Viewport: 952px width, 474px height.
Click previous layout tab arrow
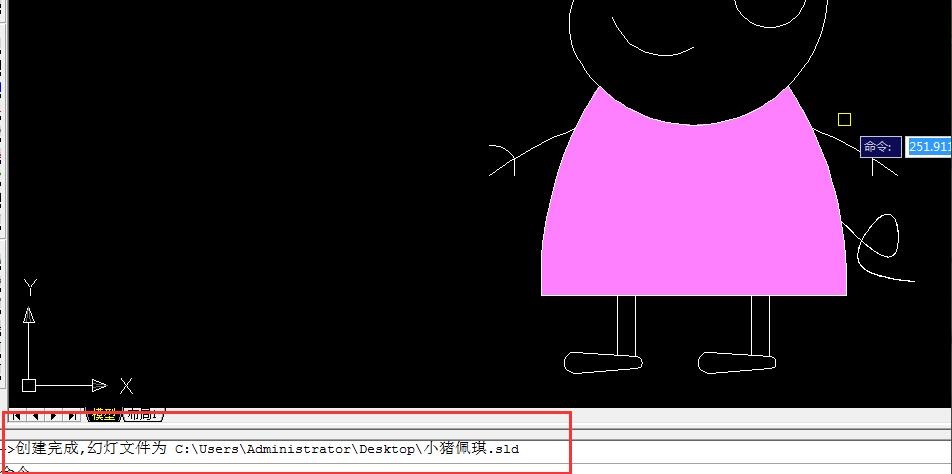35,416
